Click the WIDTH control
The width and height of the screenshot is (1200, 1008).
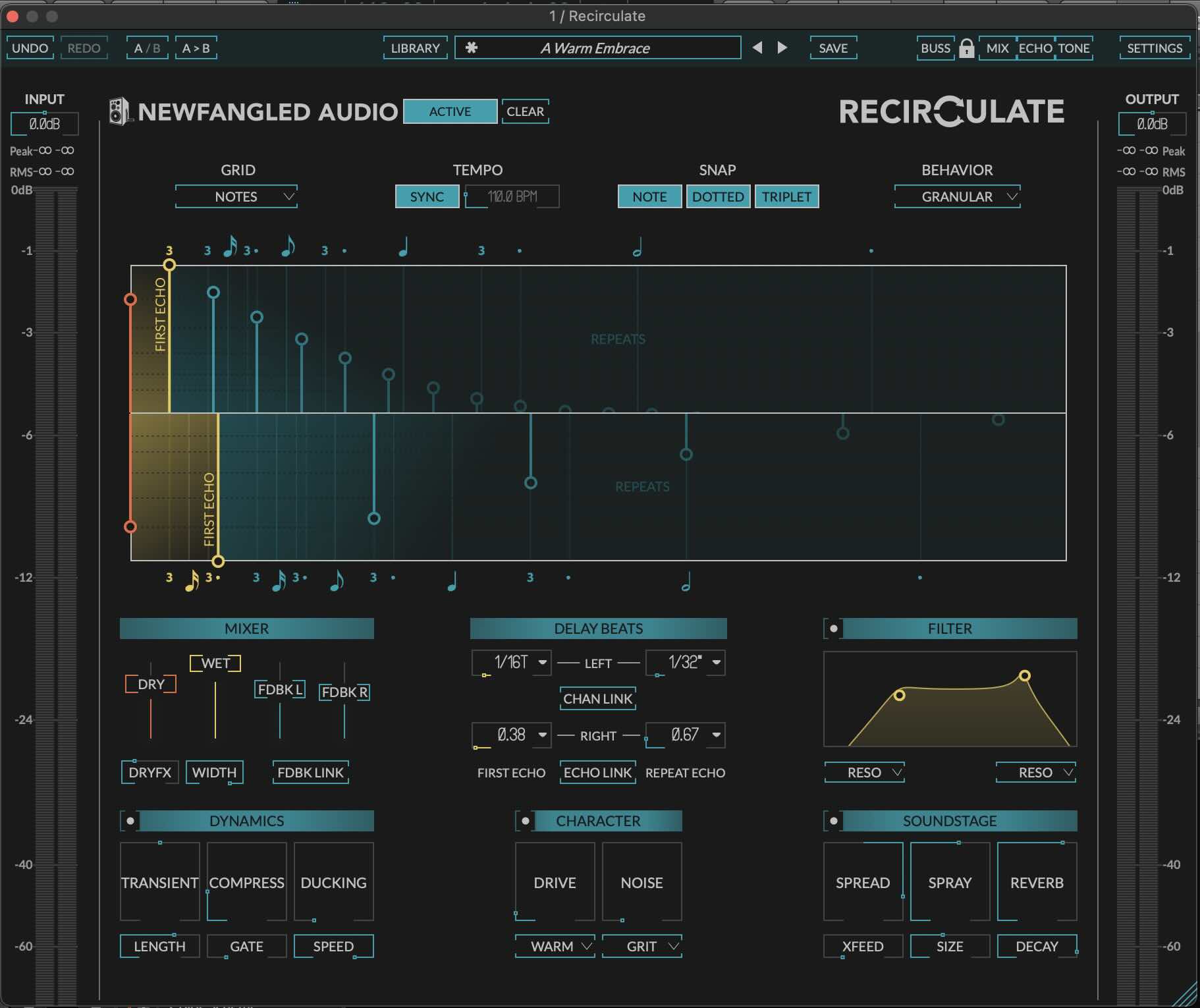tap(214, 772)
